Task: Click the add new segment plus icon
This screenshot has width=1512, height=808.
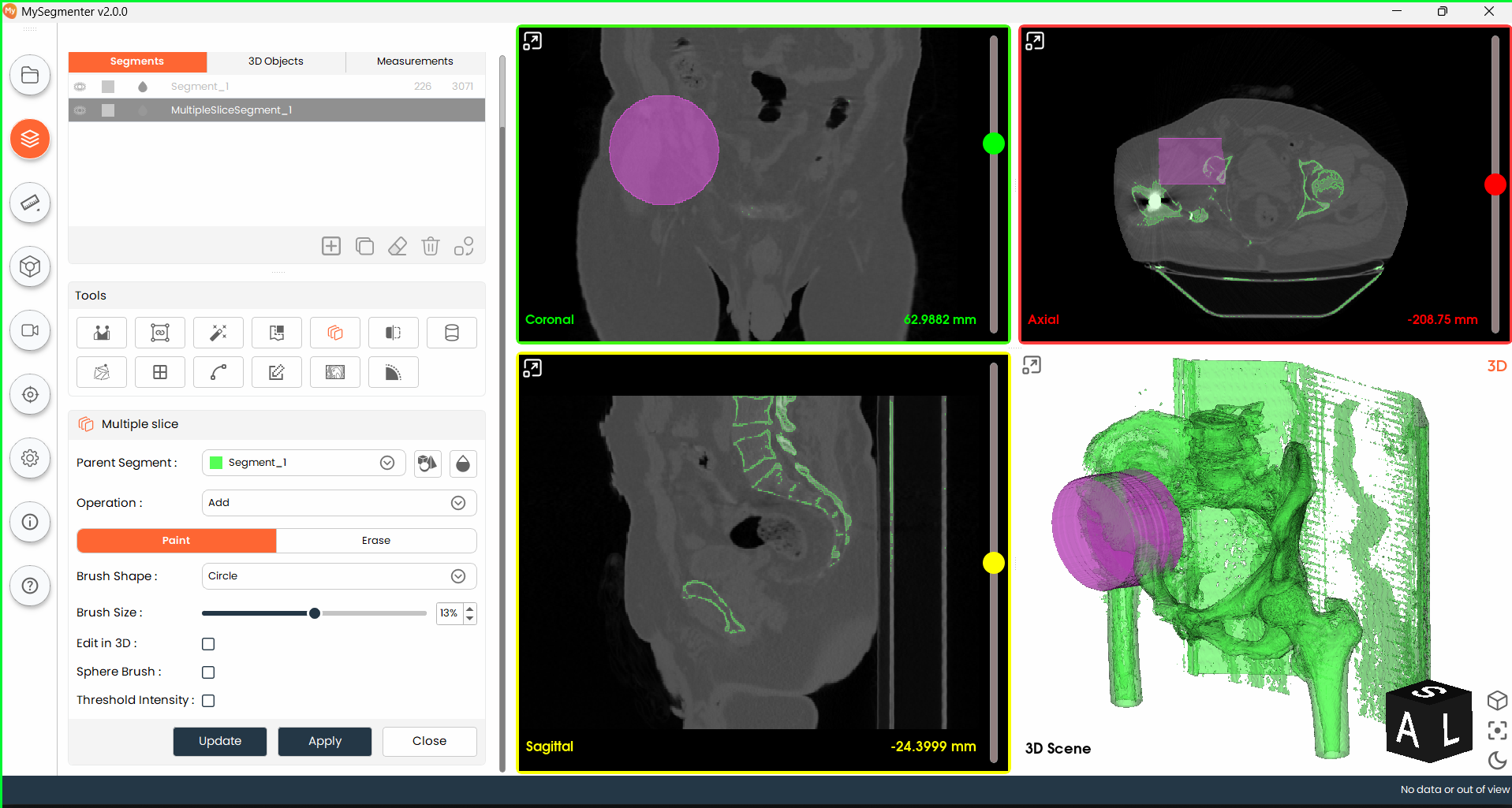Action: [331, 246]
